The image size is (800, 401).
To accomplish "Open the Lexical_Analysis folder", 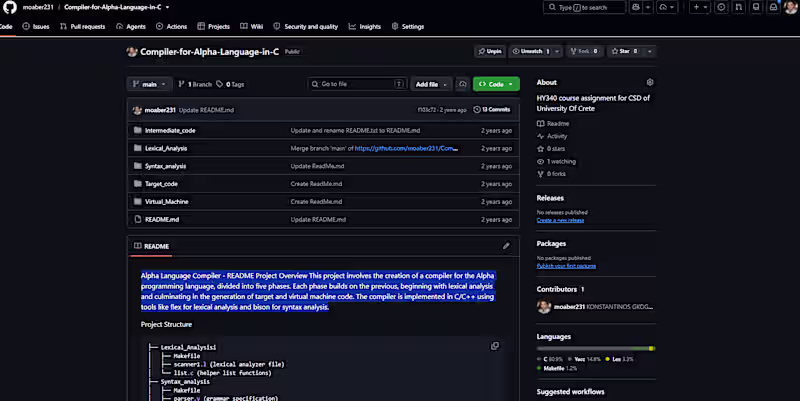I will [x=166, y=148].
